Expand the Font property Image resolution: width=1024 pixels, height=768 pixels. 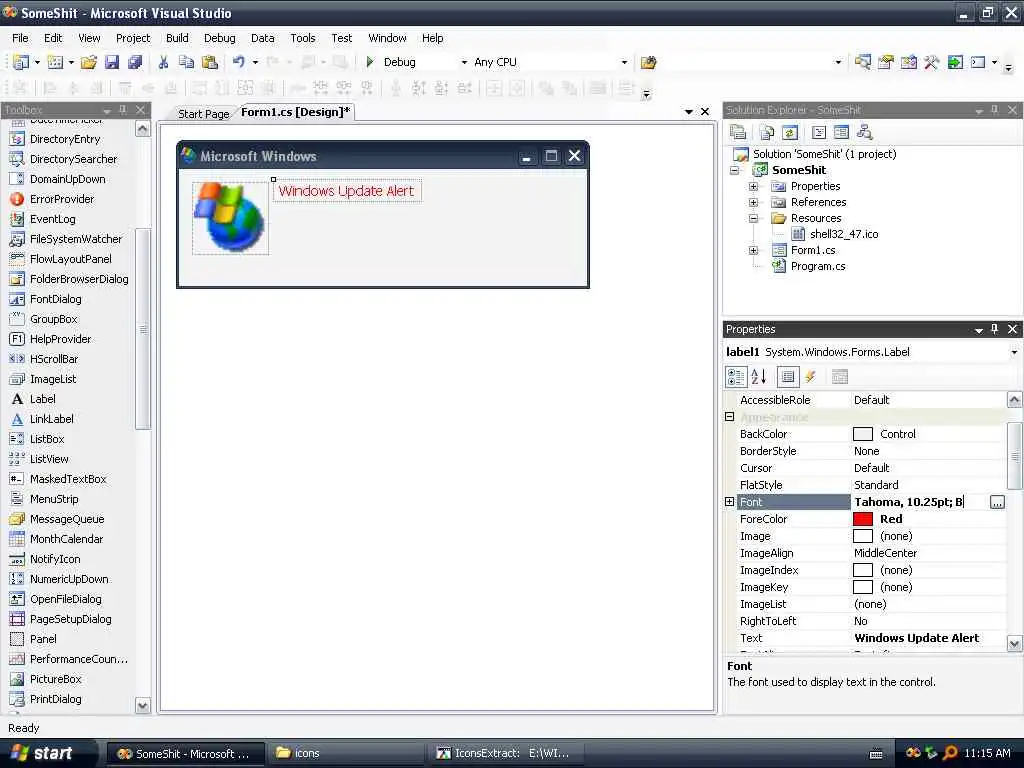tap(729, 502)
